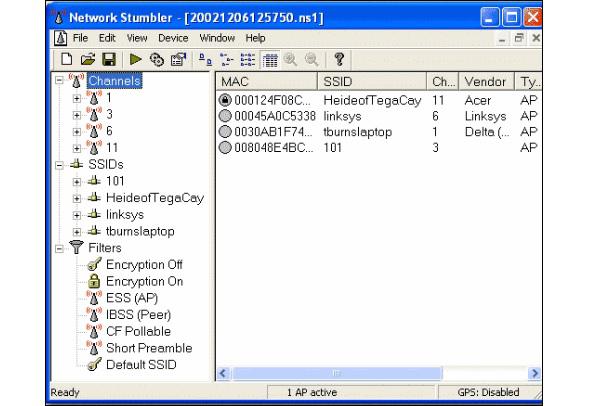The height and width of the screenshot is (406, 600).
Task: Select MAC address 00045A0C5338
Action: click(275, 116)
